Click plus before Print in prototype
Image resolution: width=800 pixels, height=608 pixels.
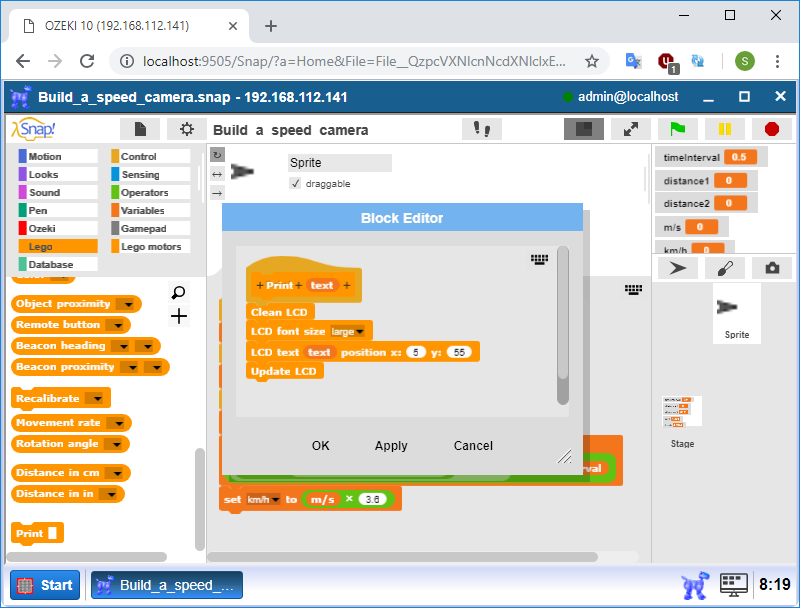pos(260,285)
